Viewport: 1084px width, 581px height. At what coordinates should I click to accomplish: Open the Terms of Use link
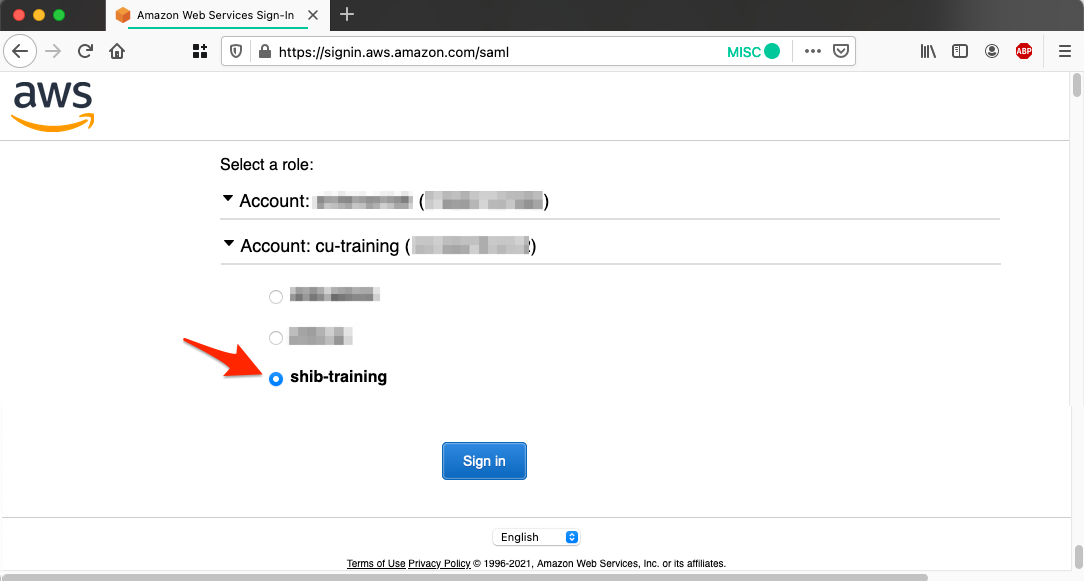tap(376, 564)
